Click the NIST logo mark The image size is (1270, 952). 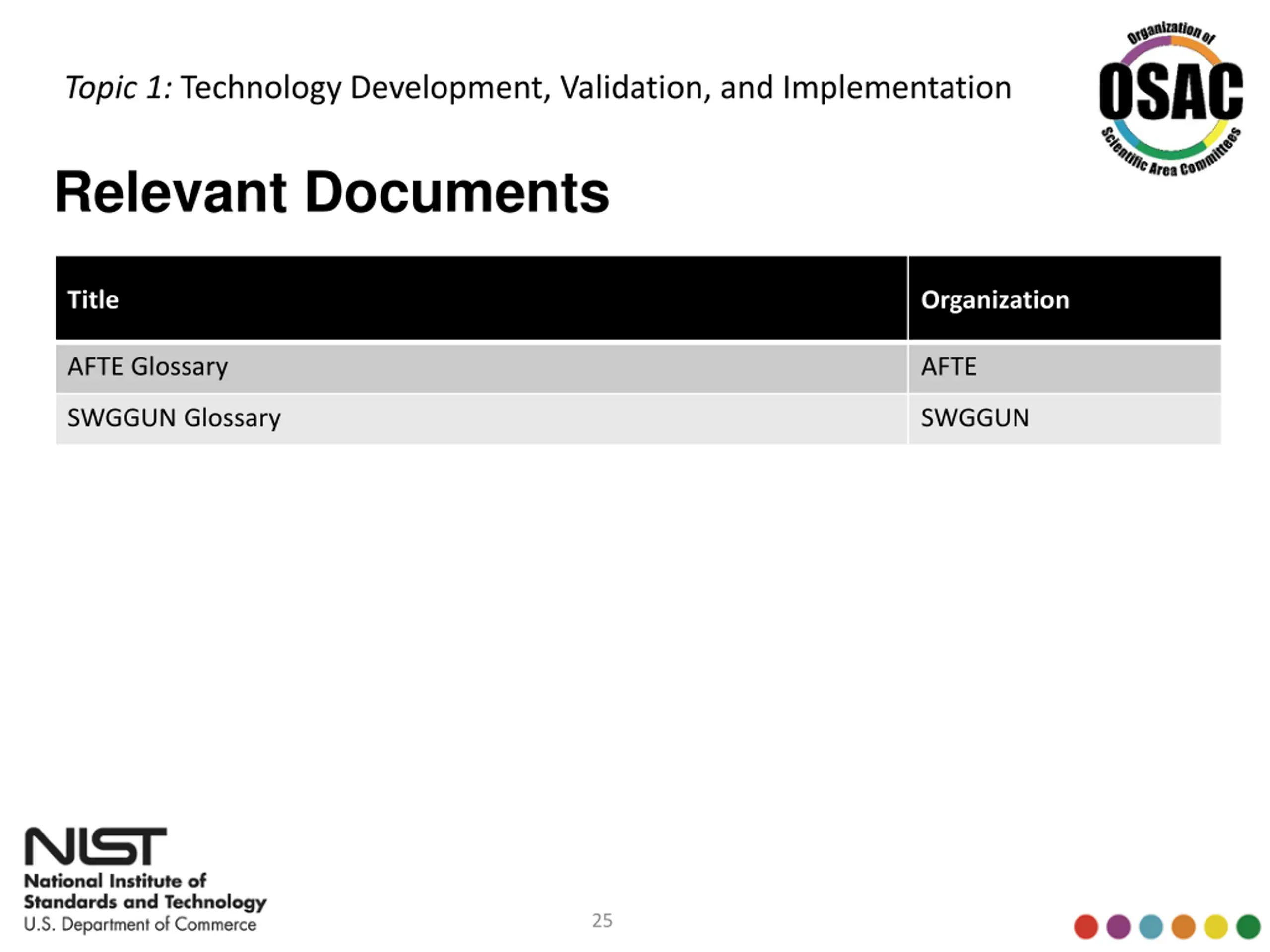tap(96, 846)
